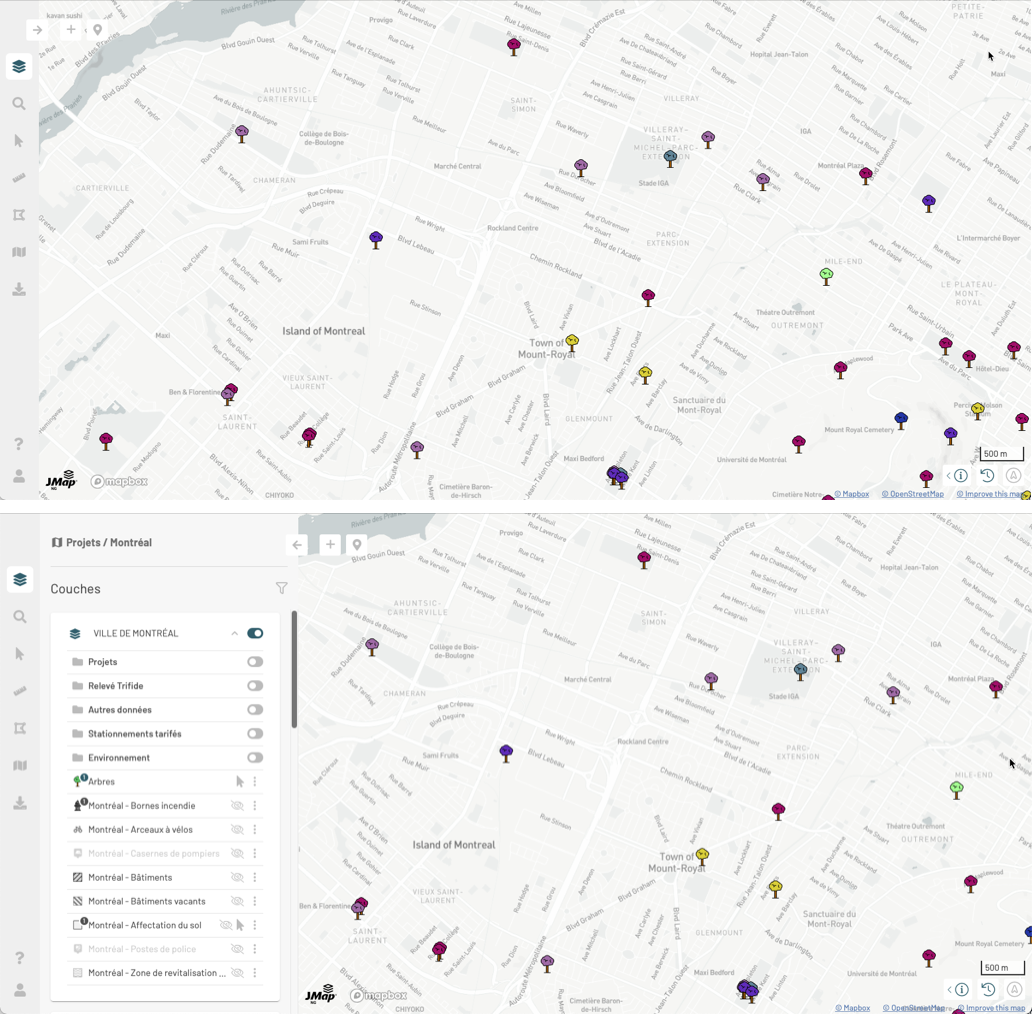Click selection cursor on Affectation du sol
The width and height of the screenshot is (1032, 1014).
click(240, 926)
